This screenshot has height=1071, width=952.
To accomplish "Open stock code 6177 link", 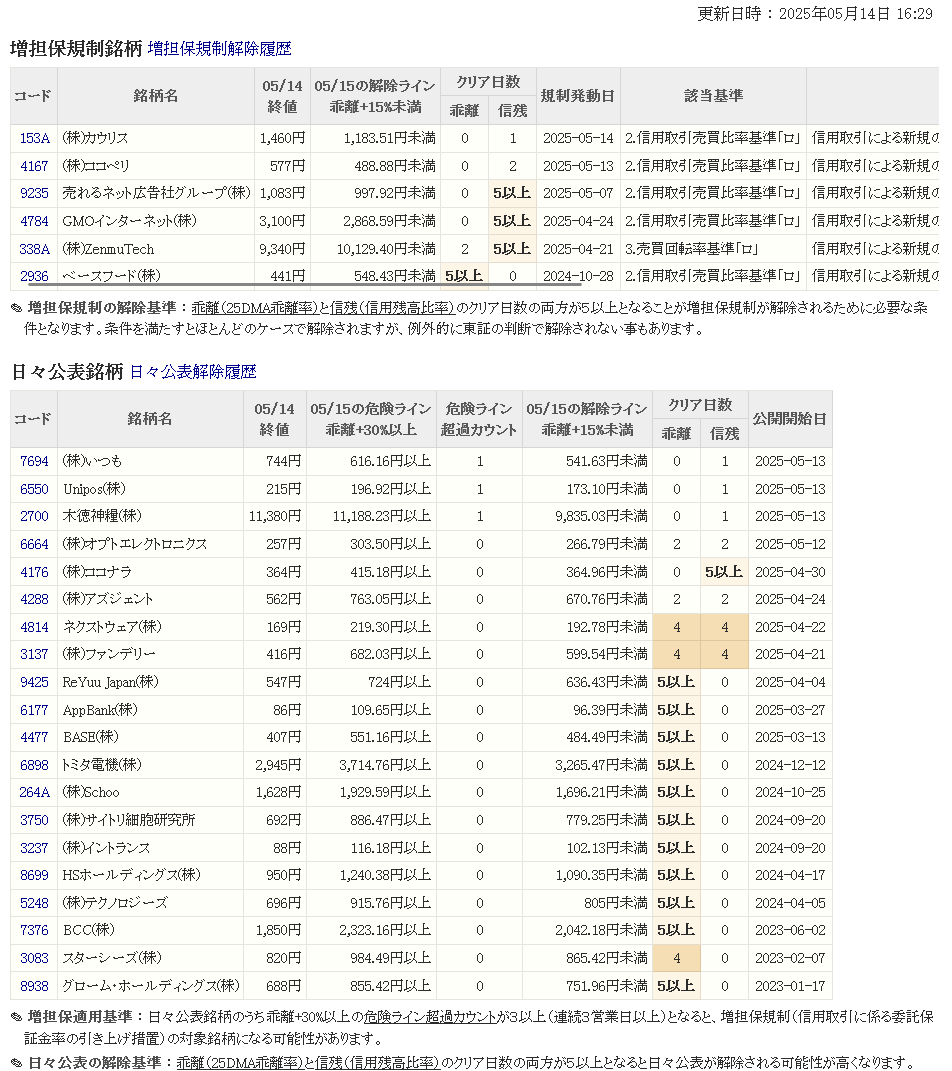I will (x=34, y=710).
